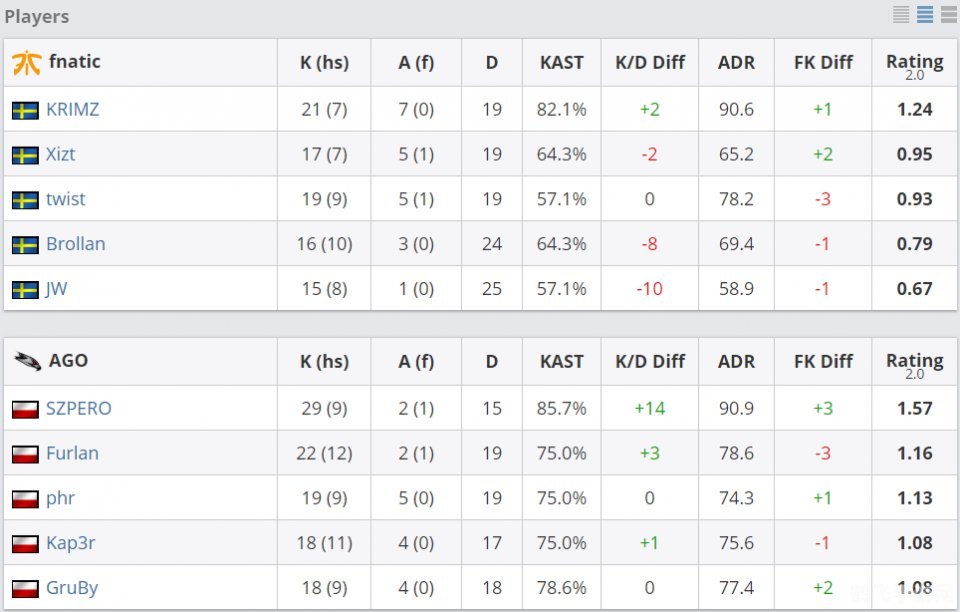Go to Kap3r's player page
The width and height of the screenshot is (960, 612).
pos(70,543)
